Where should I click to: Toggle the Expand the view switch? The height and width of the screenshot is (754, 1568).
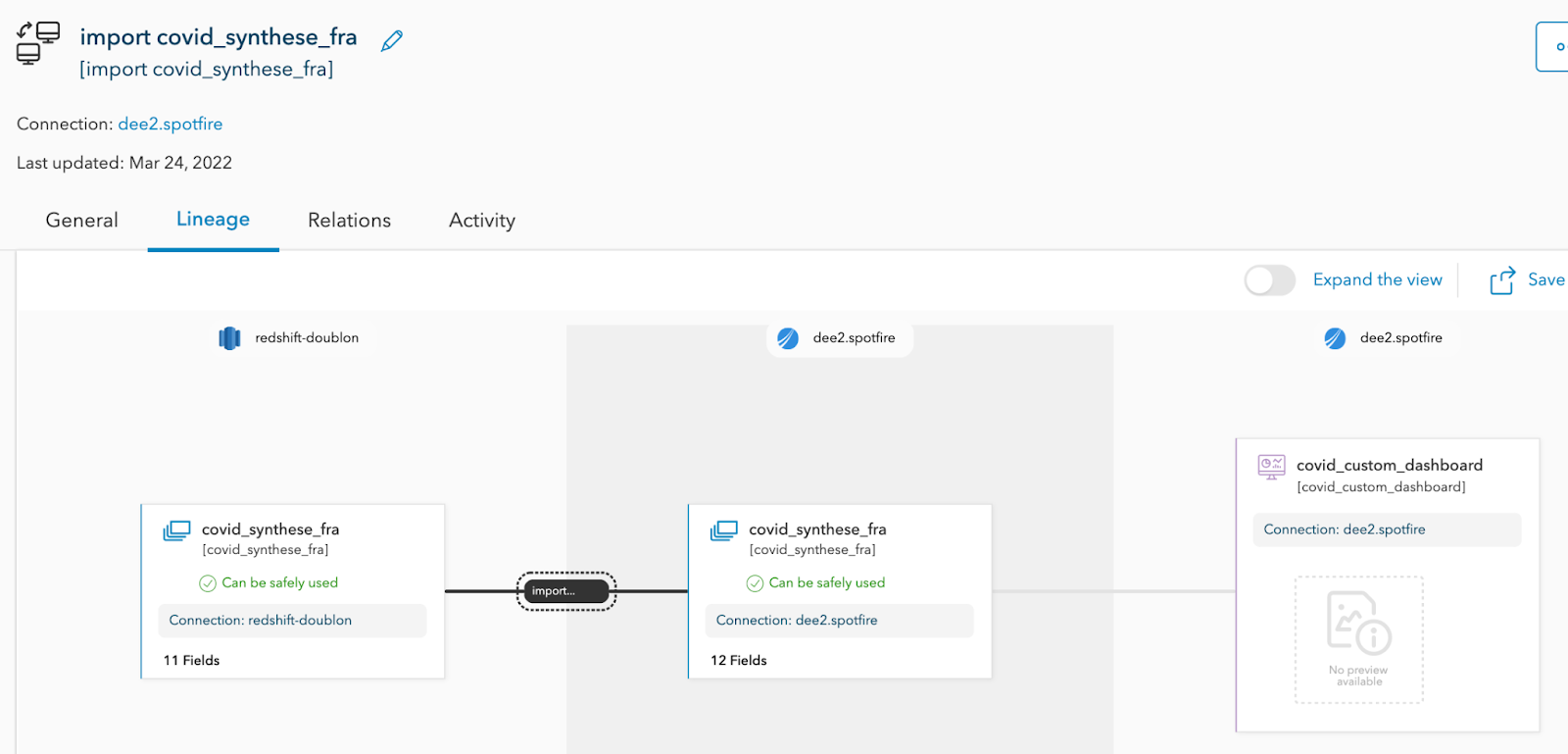pos(1270,280)
